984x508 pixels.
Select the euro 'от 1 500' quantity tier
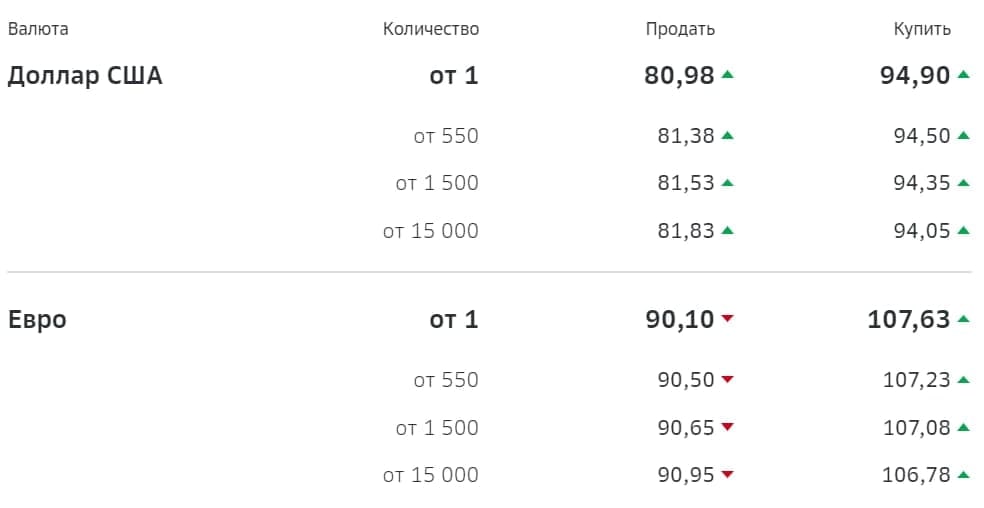point(437,428)
